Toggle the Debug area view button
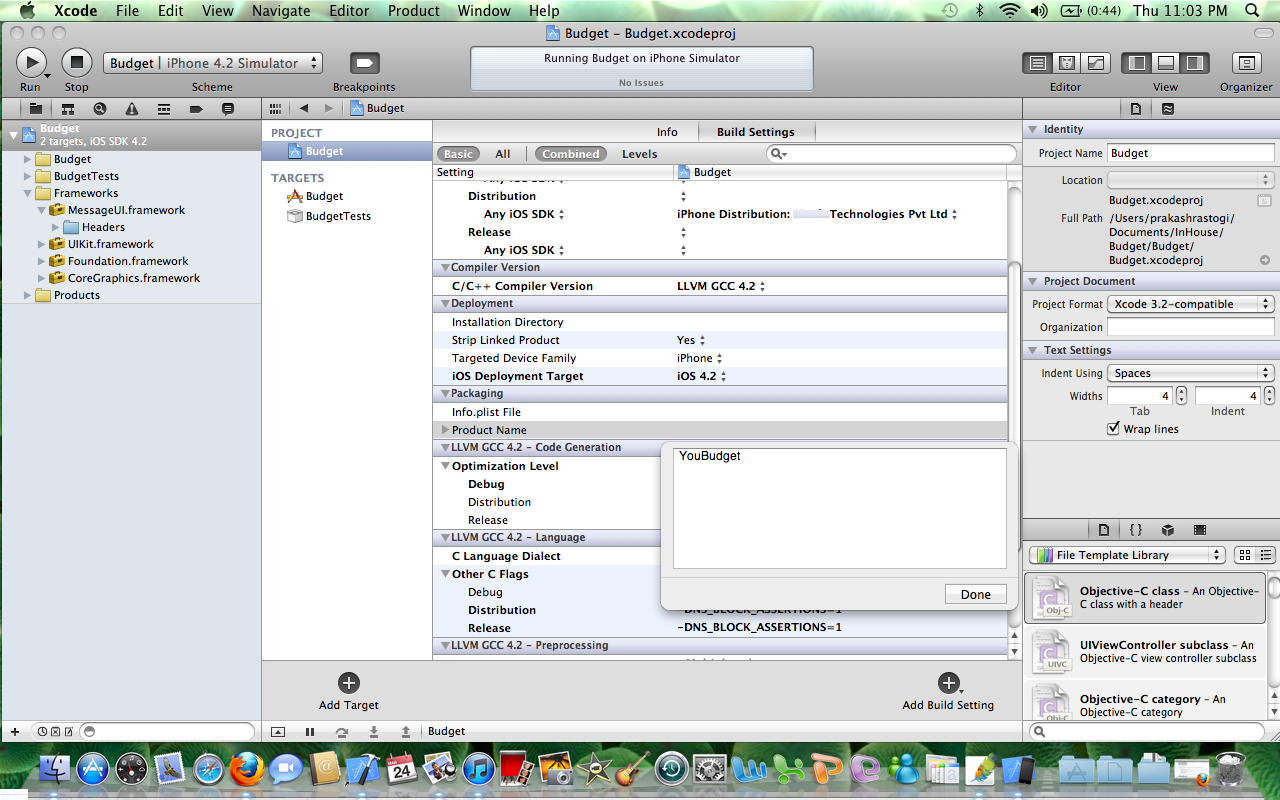 (1166, 63)
